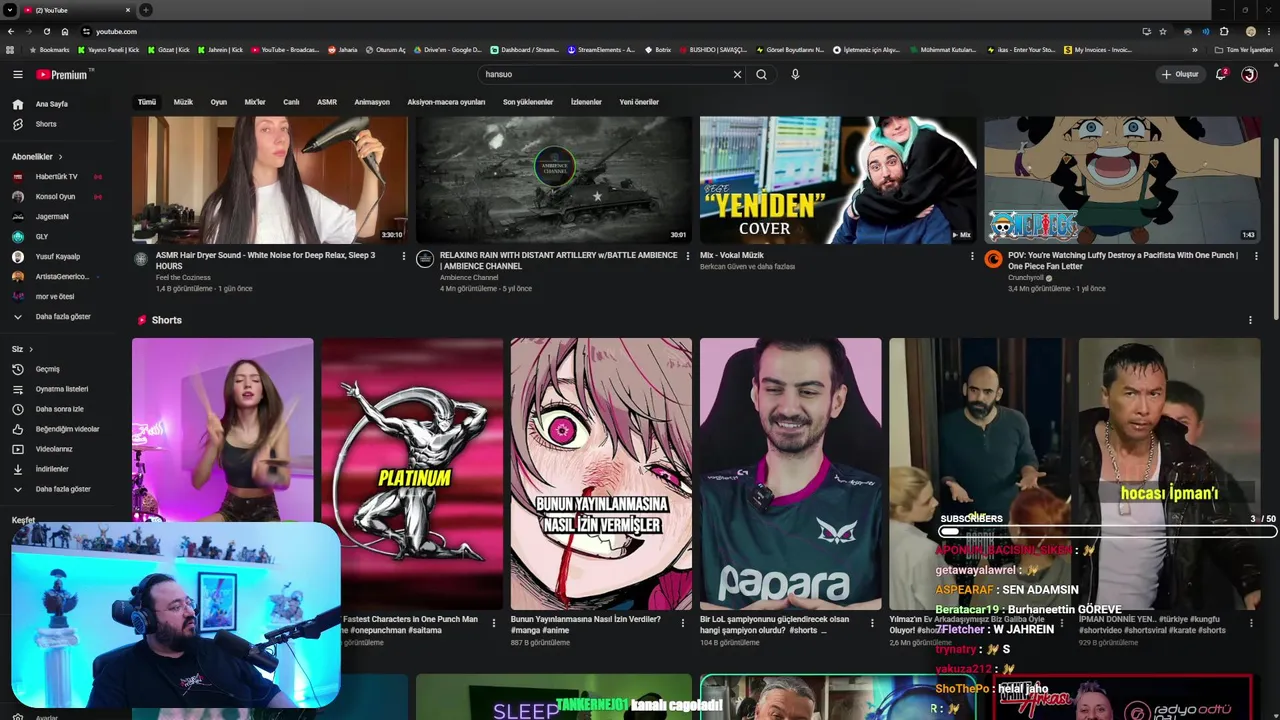Select the Aksiyon-macera oyunları chip
This screenshot has height=720, width=1280.
coord(446,102)
